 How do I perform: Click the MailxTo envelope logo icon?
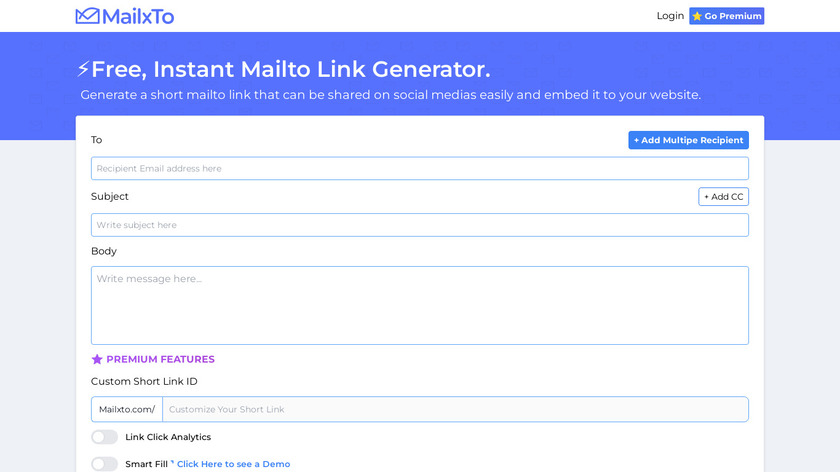tap(87, 16)
